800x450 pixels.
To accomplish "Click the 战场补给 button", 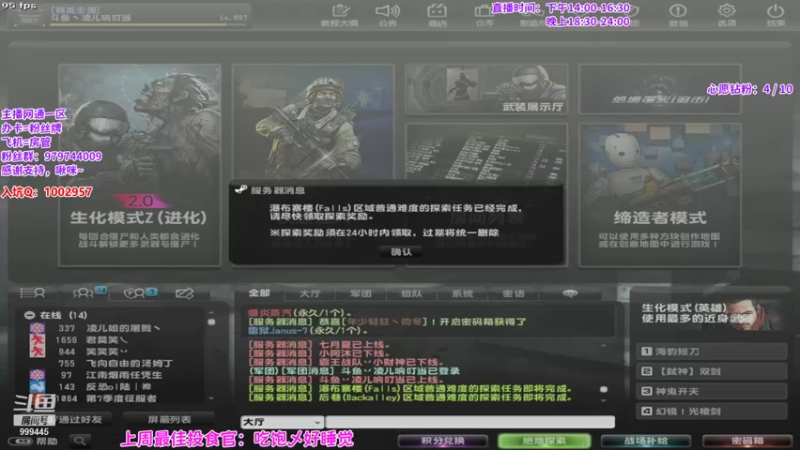I will (646, 441).
